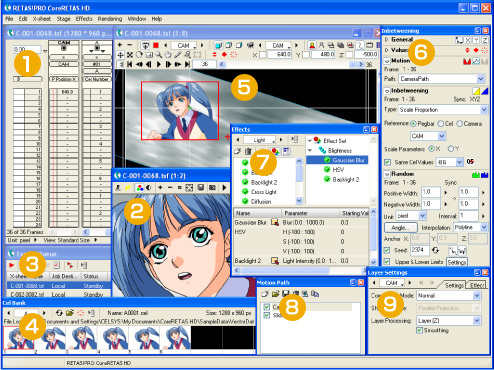Click the color wheel icon in Effects toolbar
Viewport: 494px width, 370px height.
tap(275, 151)
